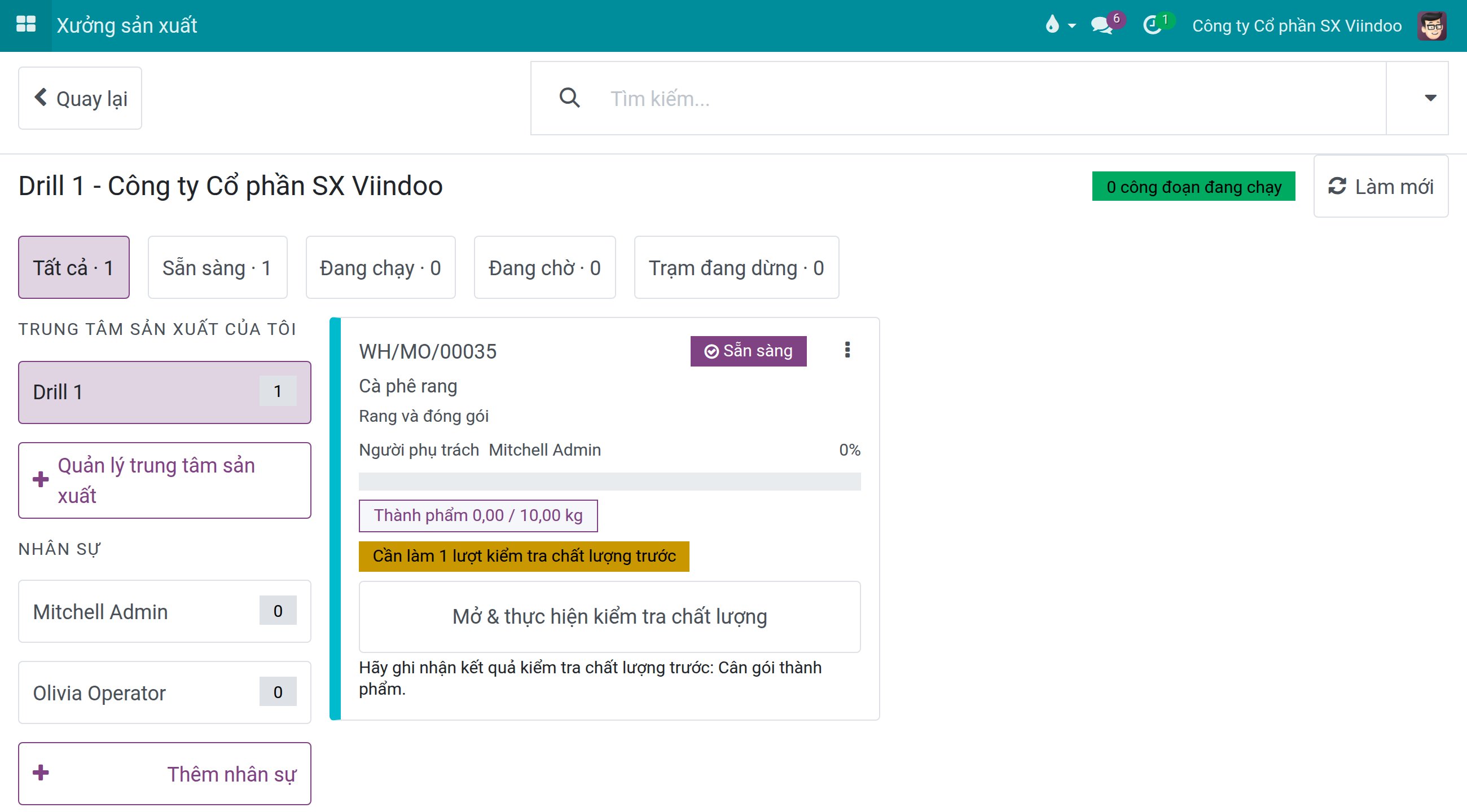1467x812 pixels.
Task: Select the Drill 1 work center
Action: click(x=165, y=392)
